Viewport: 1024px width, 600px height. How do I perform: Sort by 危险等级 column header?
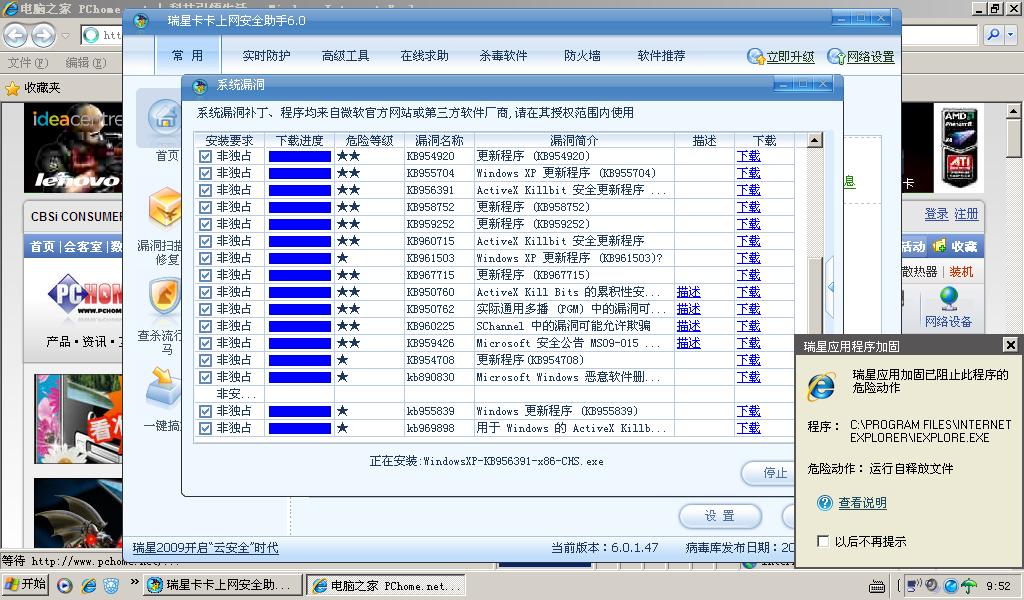click(369, 140)
